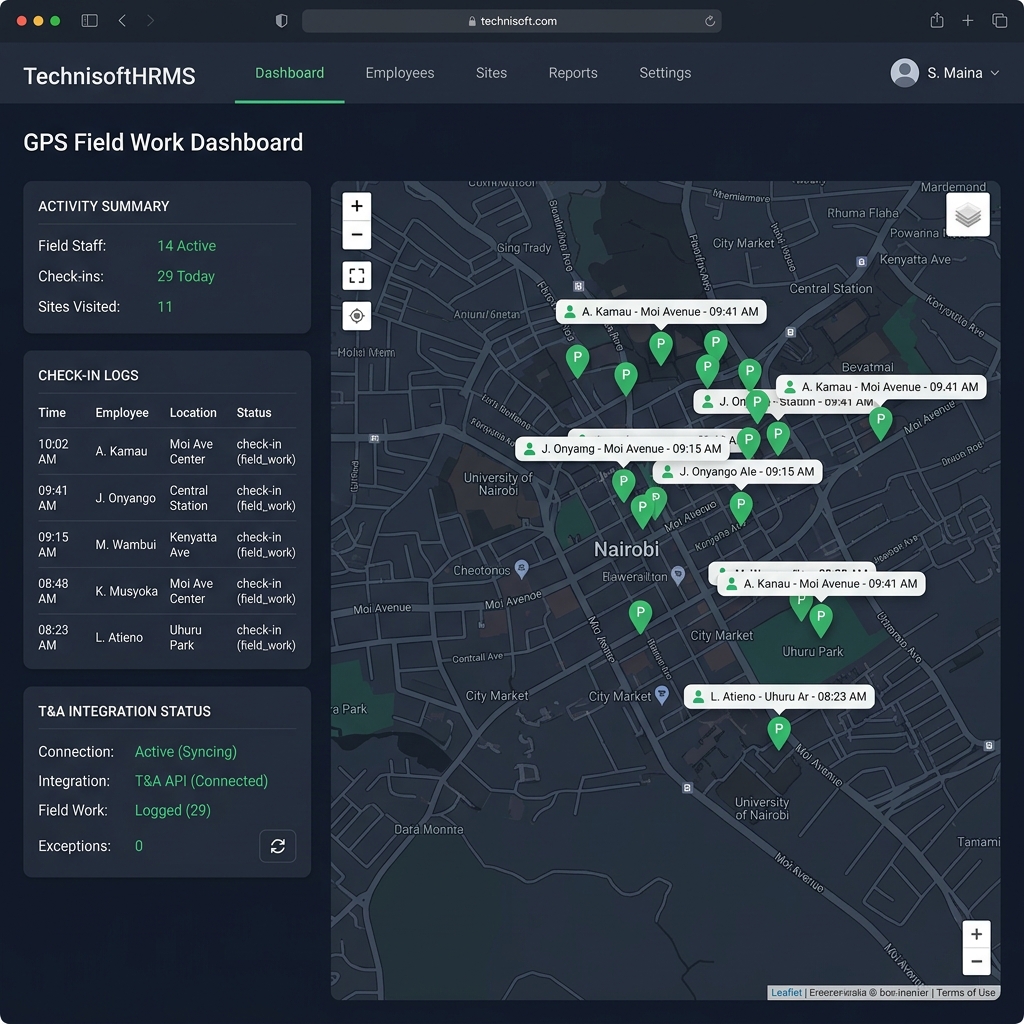1024x1024 pixels.
Task: Select the A. Kanau - Moi Avenue - 09:41 AM label
Action: point(821,584)
